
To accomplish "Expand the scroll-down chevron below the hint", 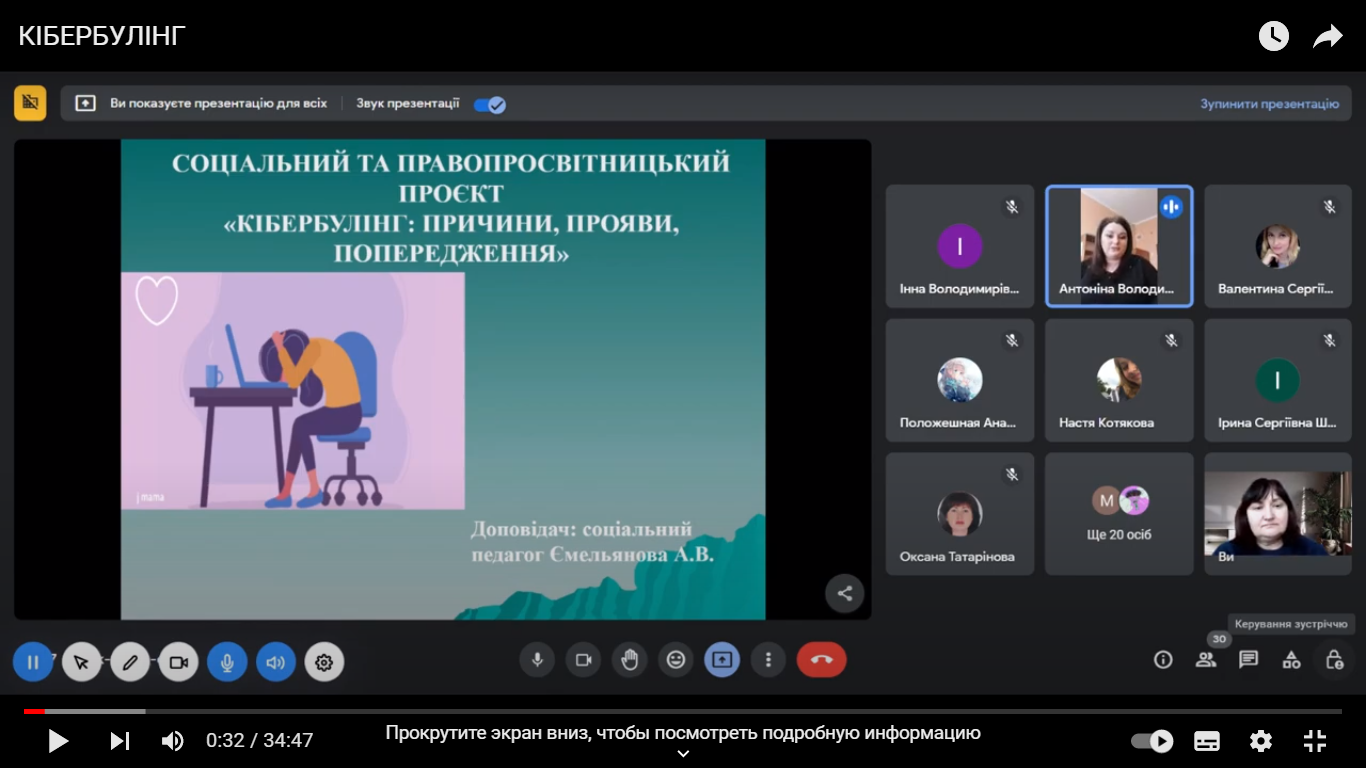I will [683, 755].
